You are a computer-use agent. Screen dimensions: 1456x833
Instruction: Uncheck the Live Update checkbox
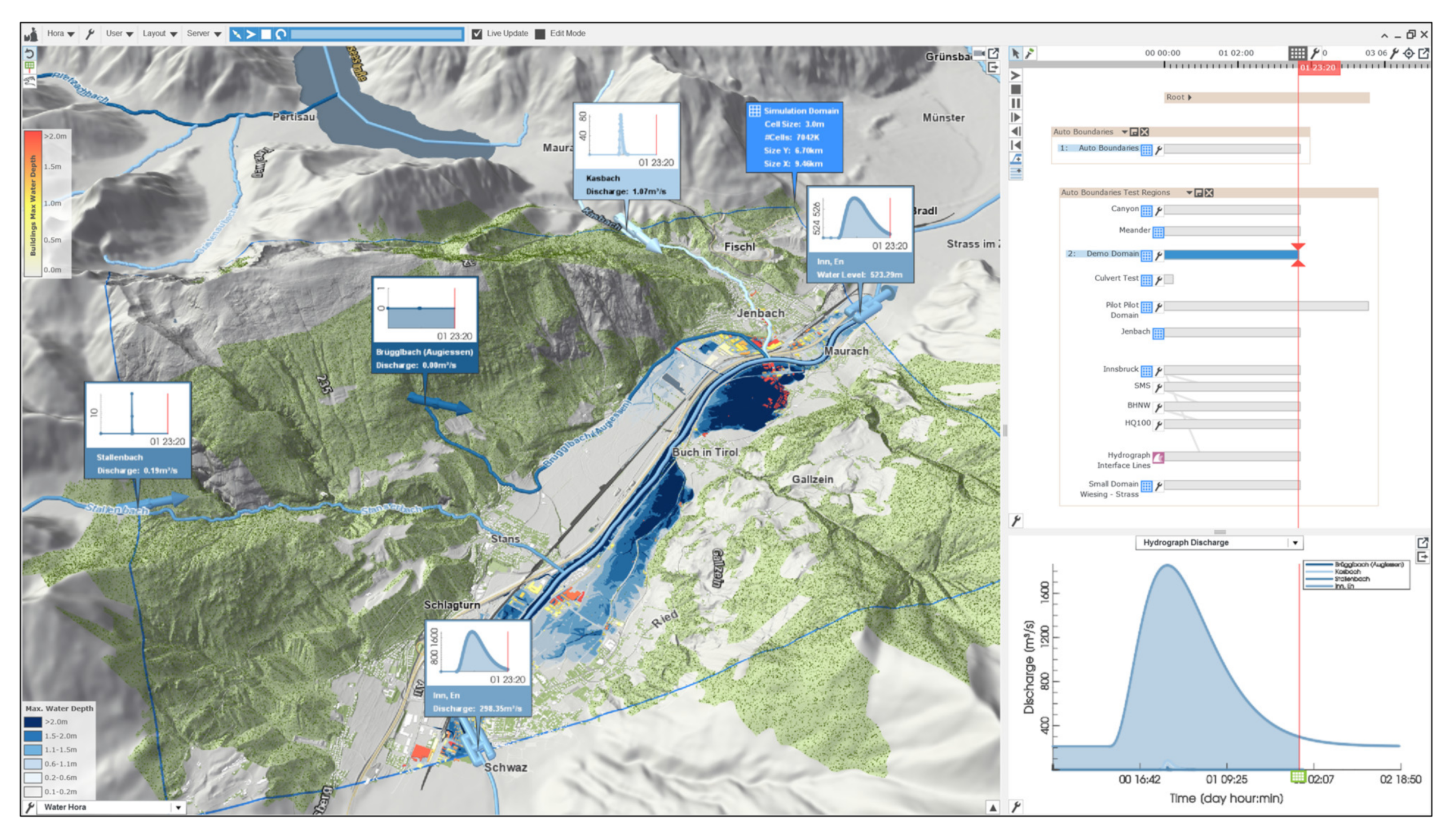pos(477,34)
